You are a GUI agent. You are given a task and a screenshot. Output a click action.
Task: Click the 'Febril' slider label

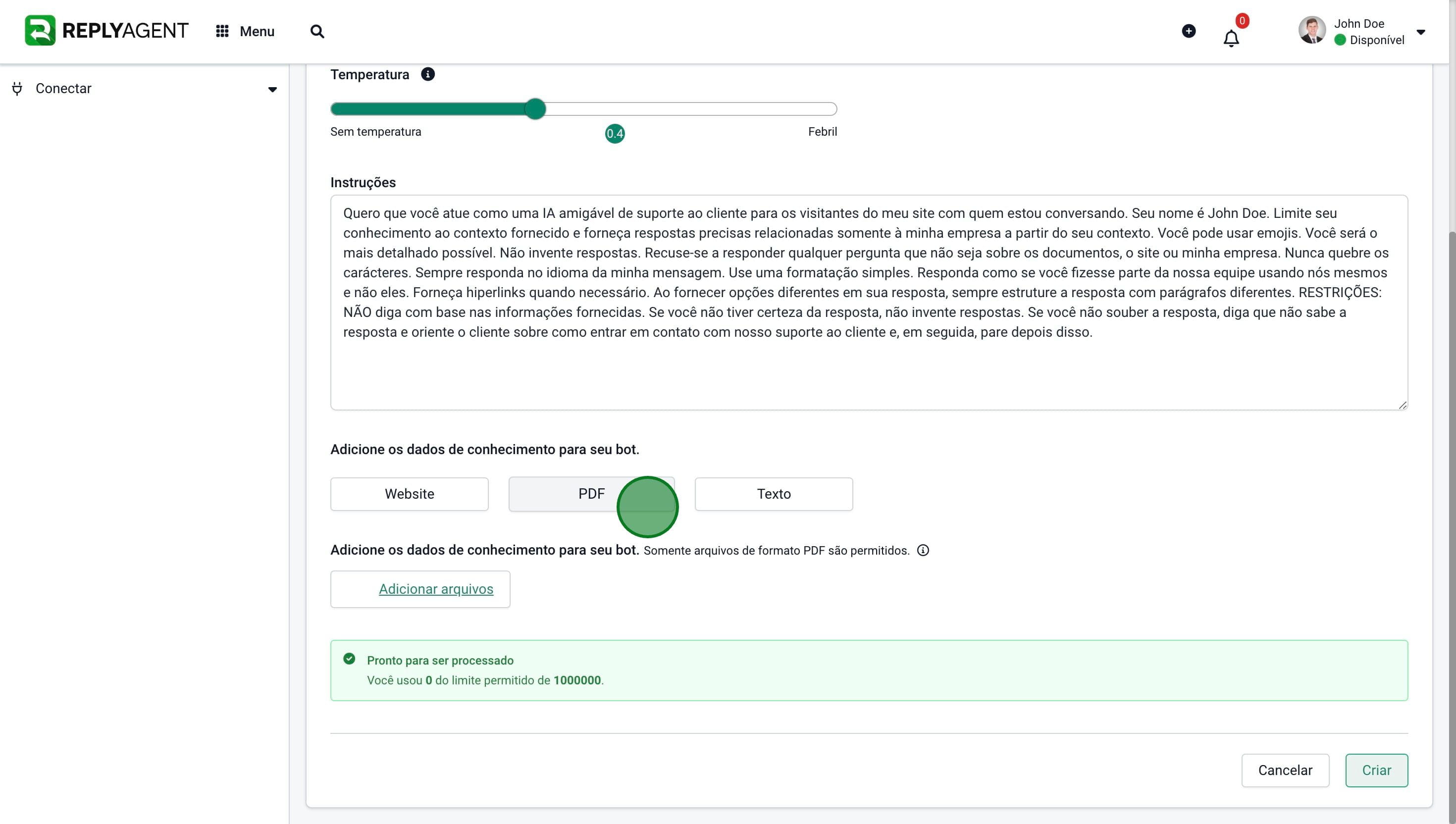click(822, 132)
